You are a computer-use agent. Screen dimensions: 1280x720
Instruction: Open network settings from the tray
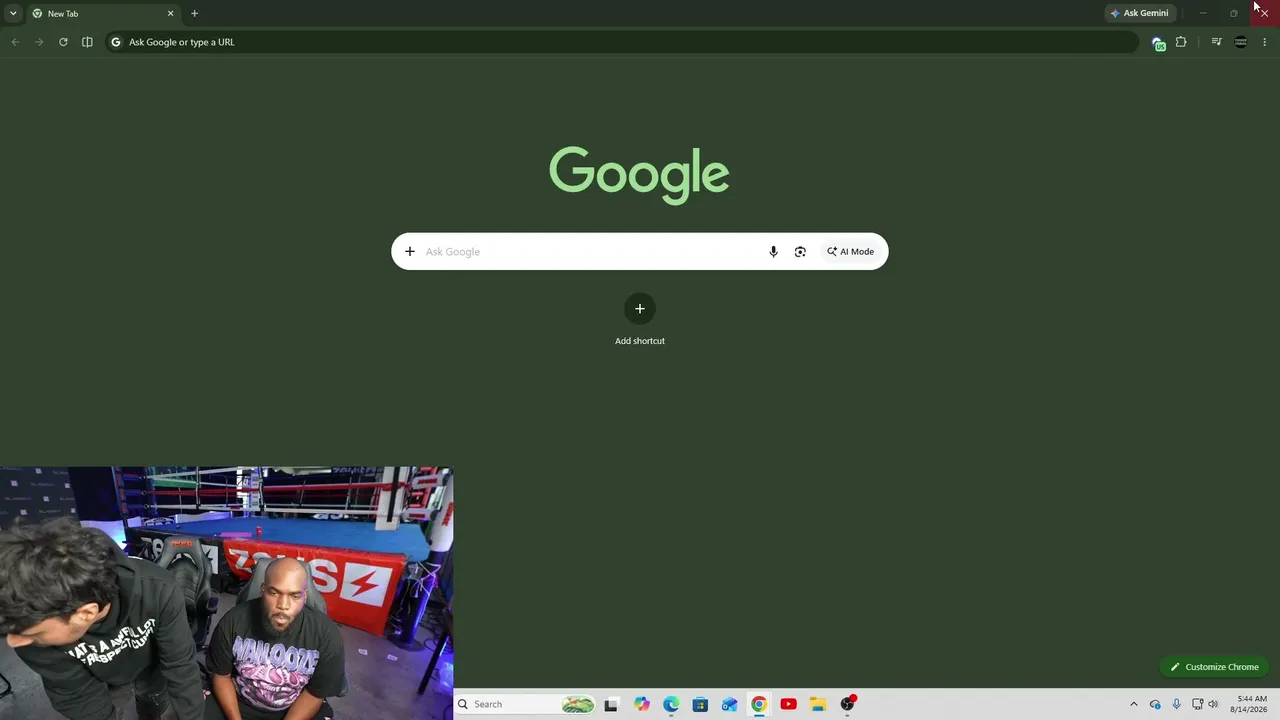click(x=1197, y=704)
